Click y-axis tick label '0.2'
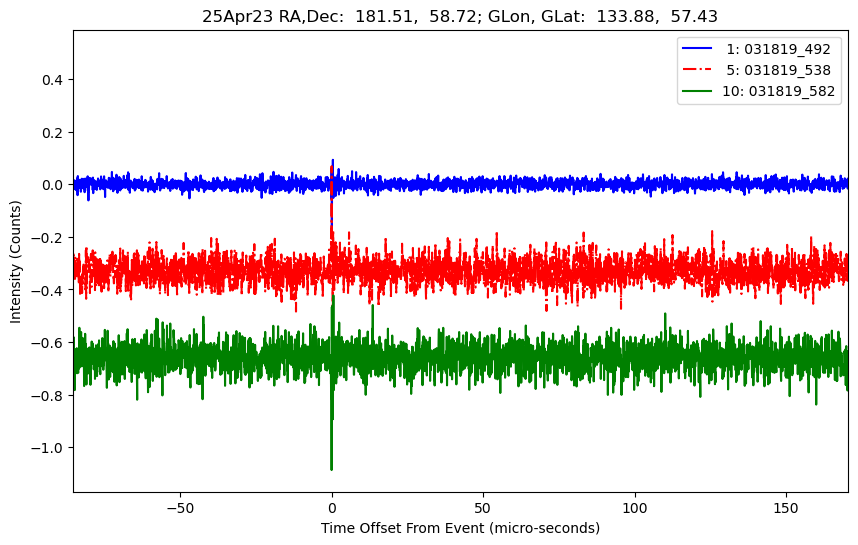This screenshot has height=545, width=858. [53, 133]
